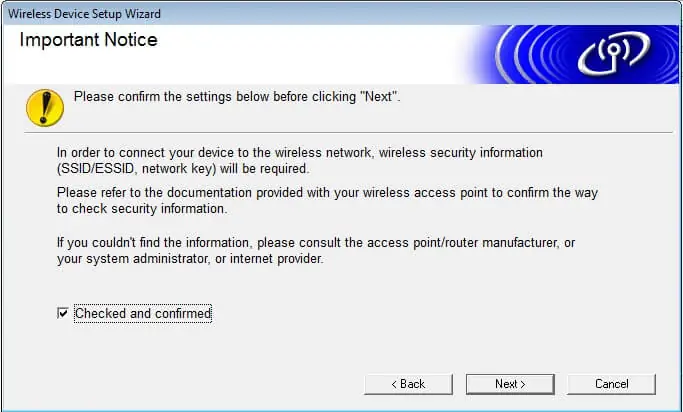Screen dimensions: 683x412
Task: Click the horizontal separator line below the notice
Action: [400, 133]
